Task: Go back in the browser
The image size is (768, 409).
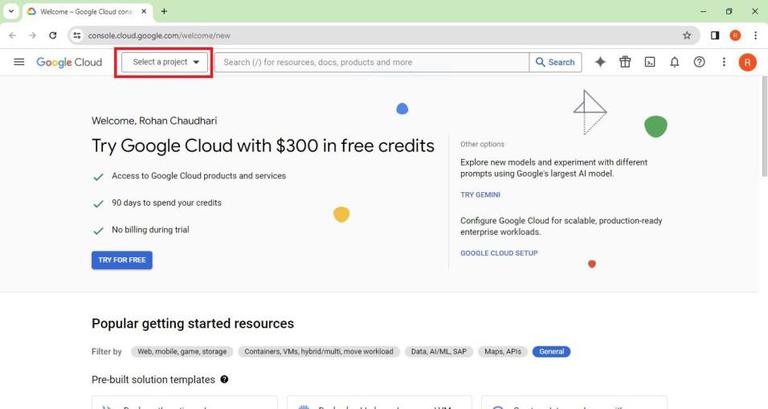Action: pyautogui.click(x=12, y=35)
